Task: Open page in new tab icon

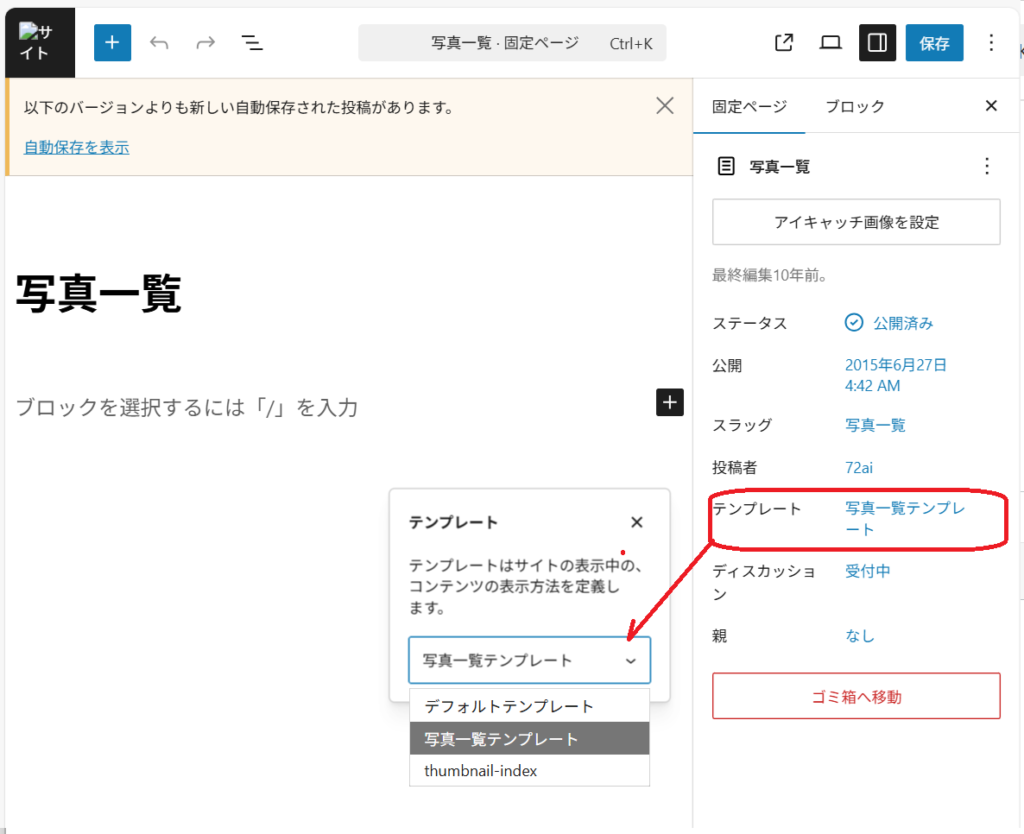Action: coord(784,43)
